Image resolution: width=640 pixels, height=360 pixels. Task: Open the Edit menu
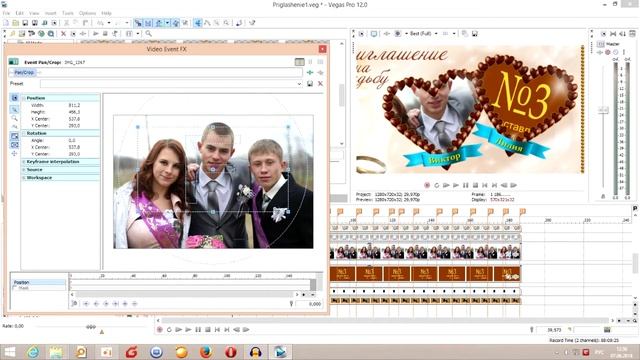(x=20, y=13)
